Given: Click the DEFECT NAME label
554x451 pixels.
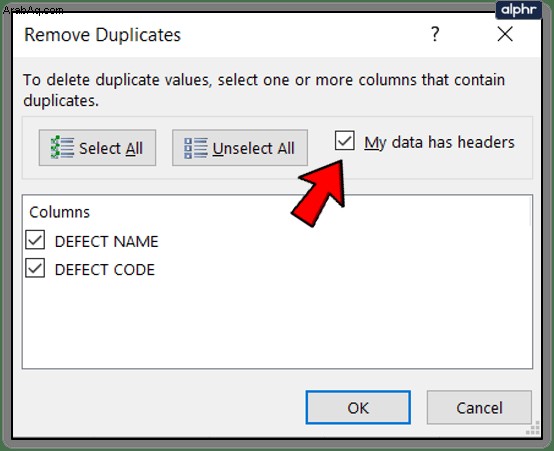Looking at the screenshot, I should tap(106, 242).
